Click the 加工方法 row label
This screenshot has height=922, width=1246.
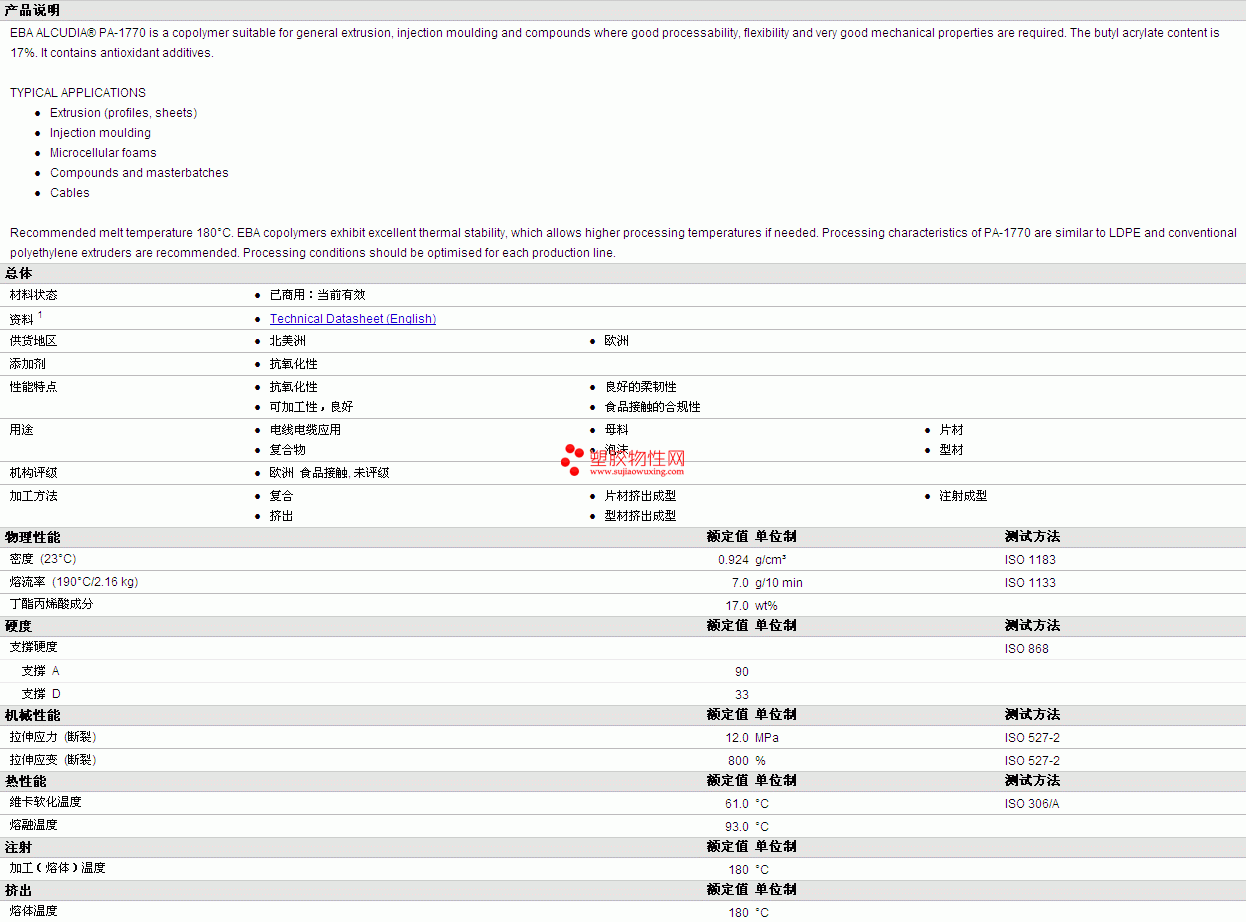click(34, 496)
